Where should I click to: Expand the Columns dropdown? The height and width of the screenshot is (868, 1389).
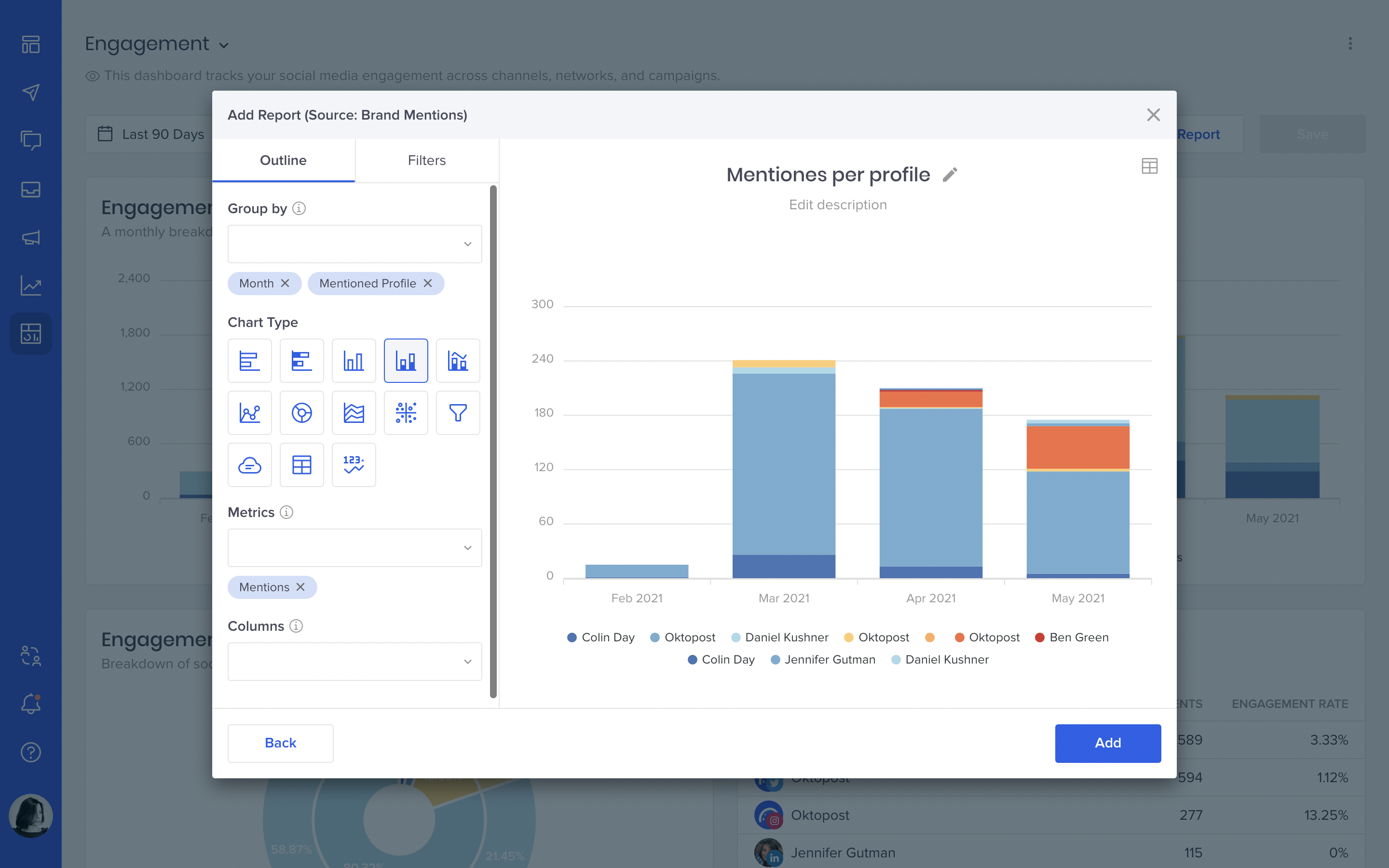point(354,661)
